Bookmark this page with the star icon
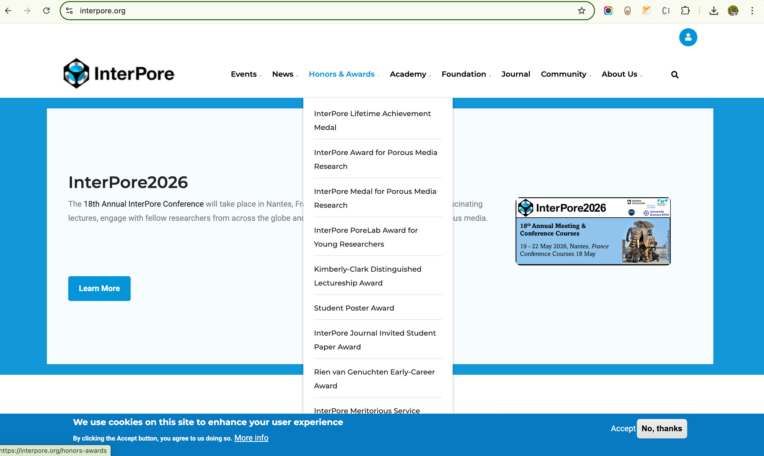This screenshot has height=456, width=764. (581, 11)
